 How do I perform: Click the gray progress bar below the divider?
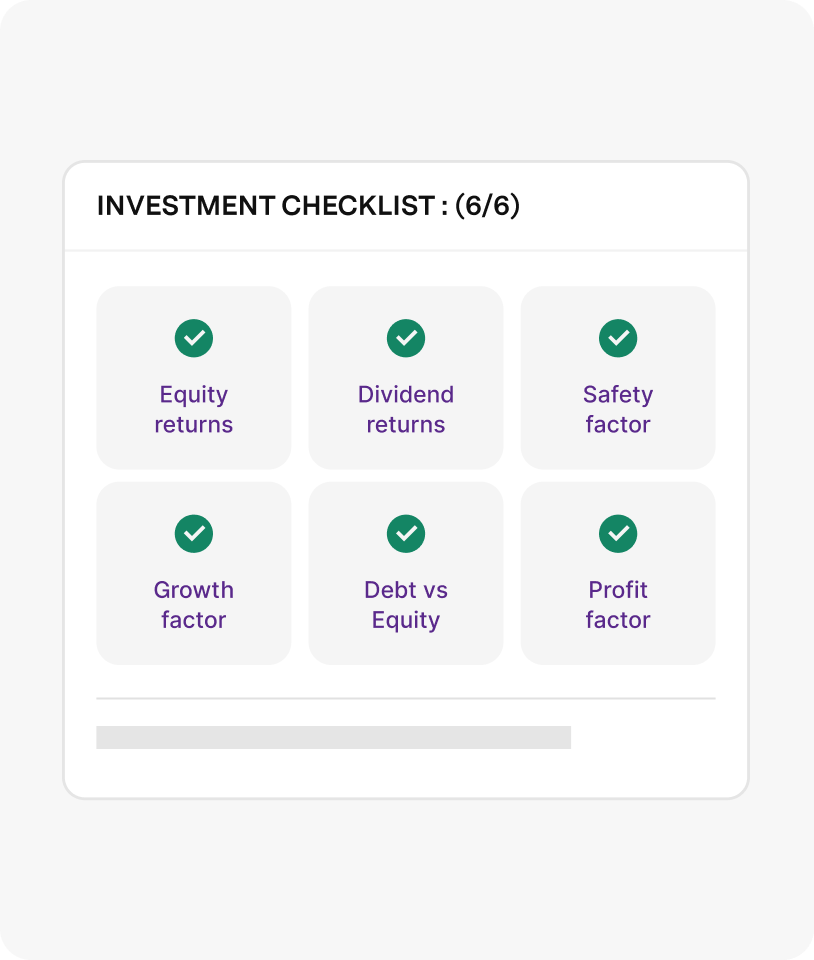[333, 737]
